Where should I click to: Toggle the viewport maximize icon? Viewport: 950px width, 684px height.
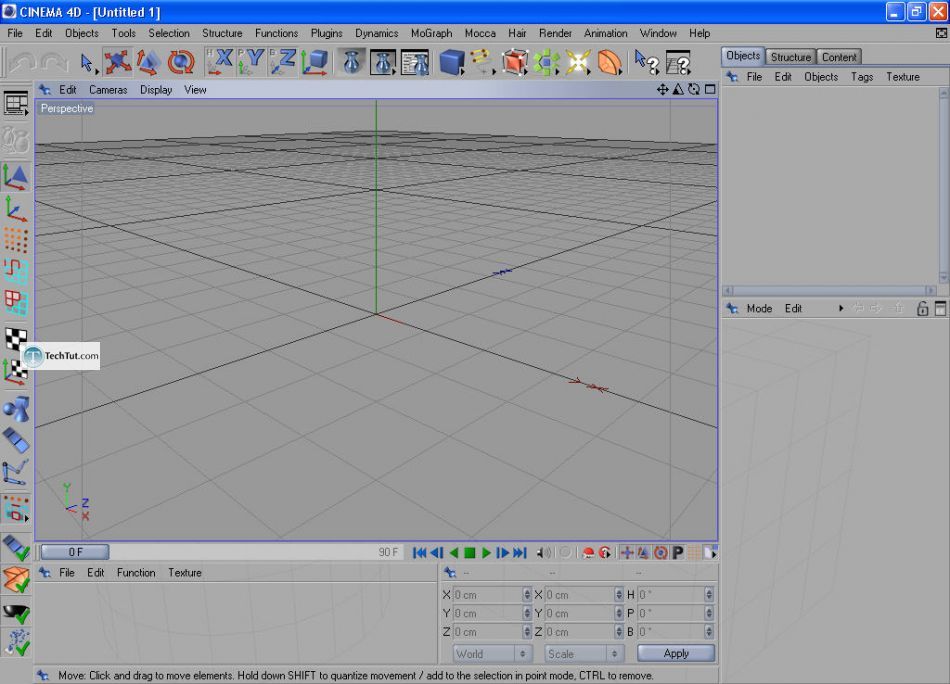click(709, 90)
